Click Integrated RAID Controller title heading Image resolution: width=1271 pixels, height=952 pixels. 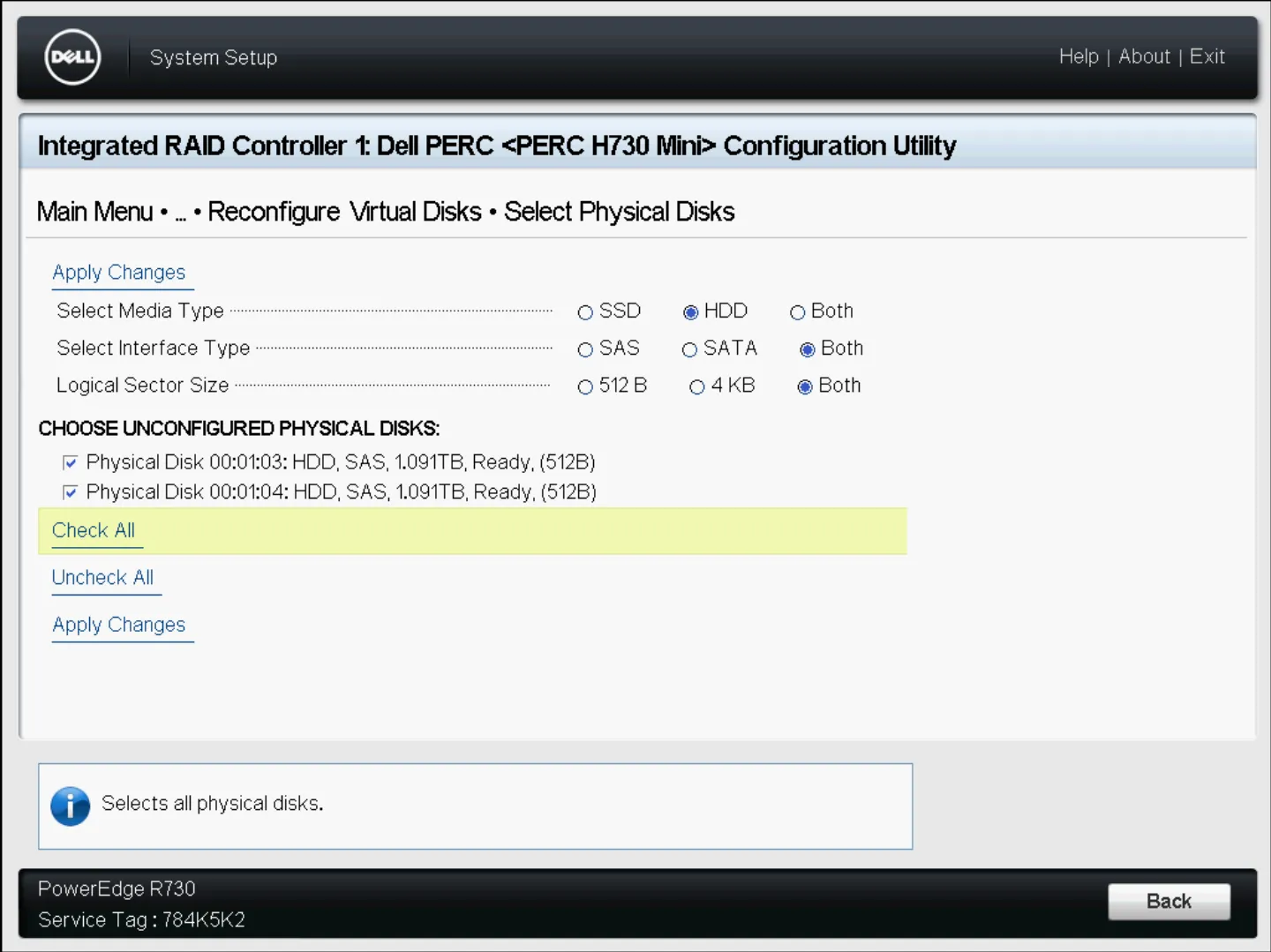pos(497,146)
